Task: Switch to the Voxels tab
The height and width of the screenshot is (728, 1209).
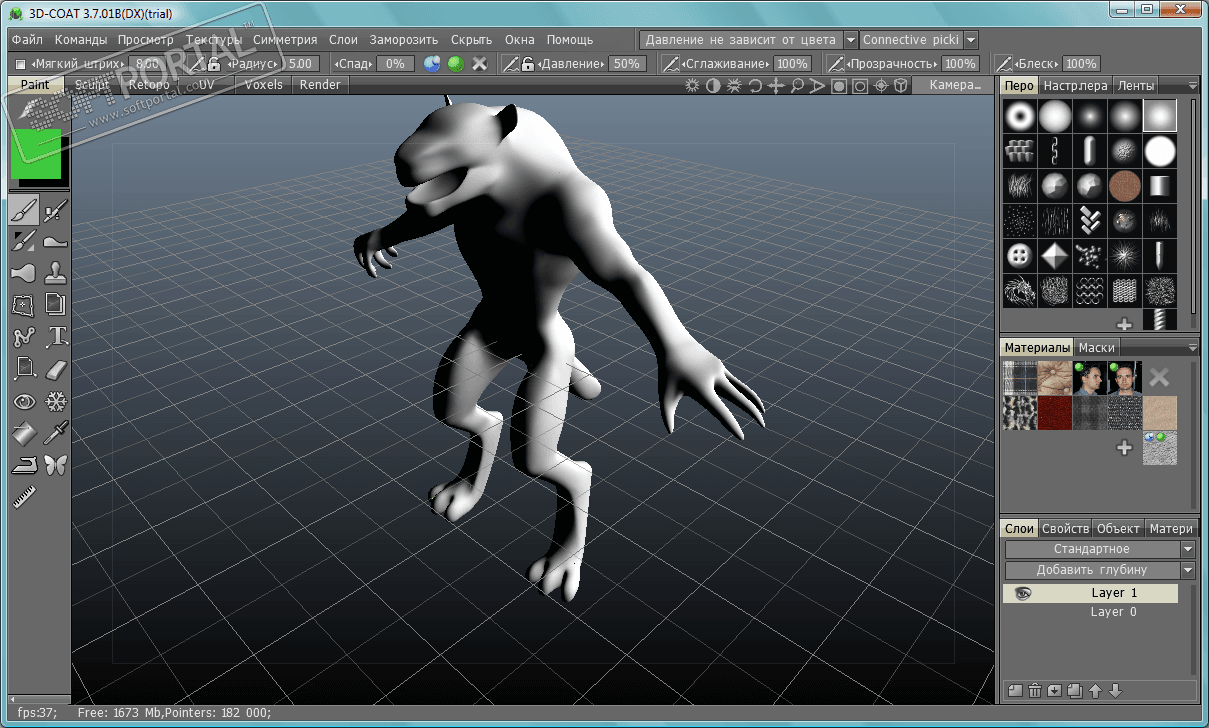Action: [264, 85]
